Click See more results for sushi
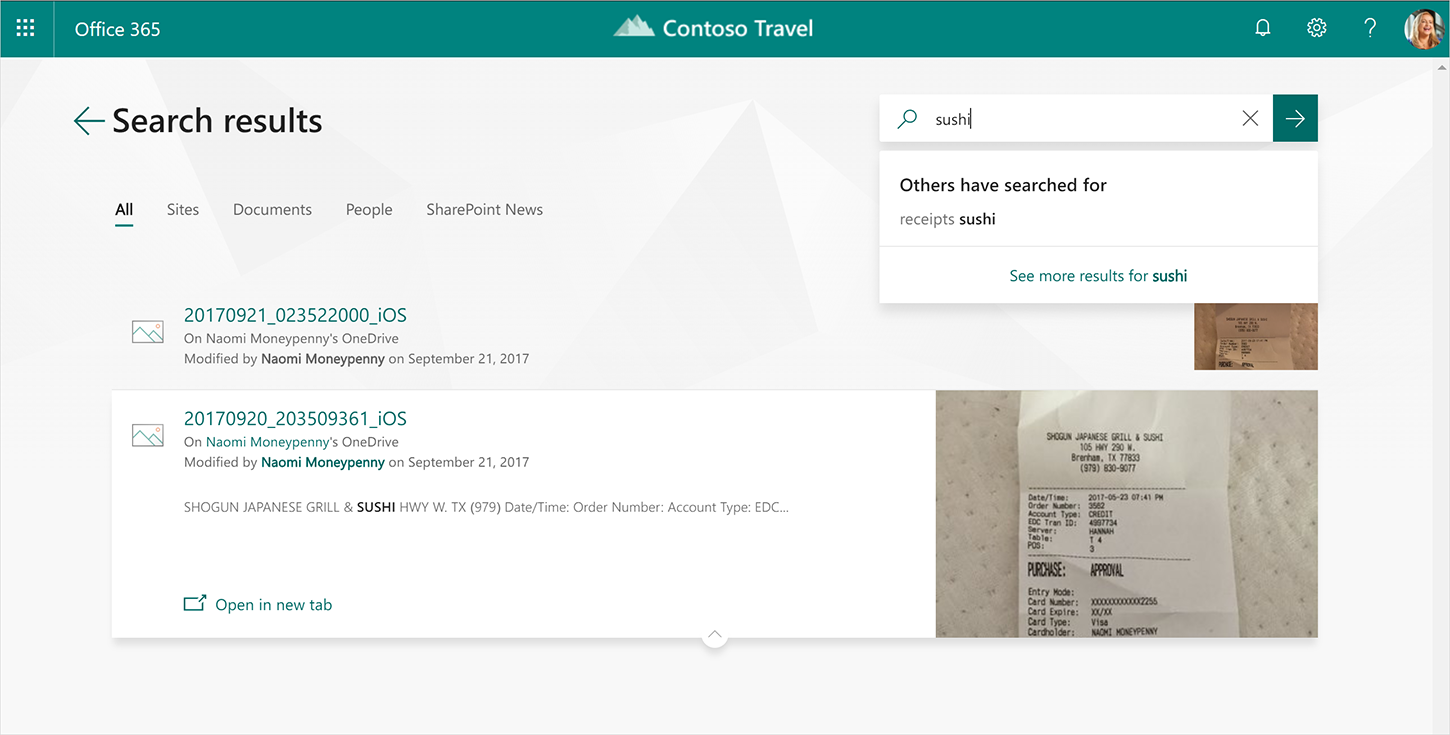Screen dimensions: 1450x735 coord(1098,275)
